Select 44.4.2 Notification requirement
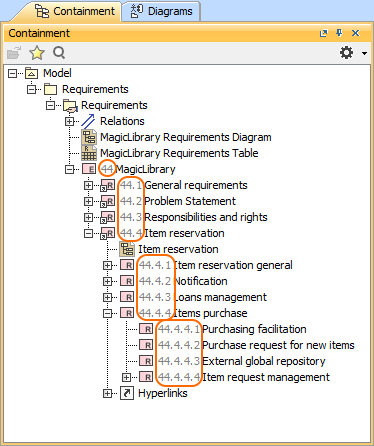This screenshot has height=446, width=374. point(183,281)
